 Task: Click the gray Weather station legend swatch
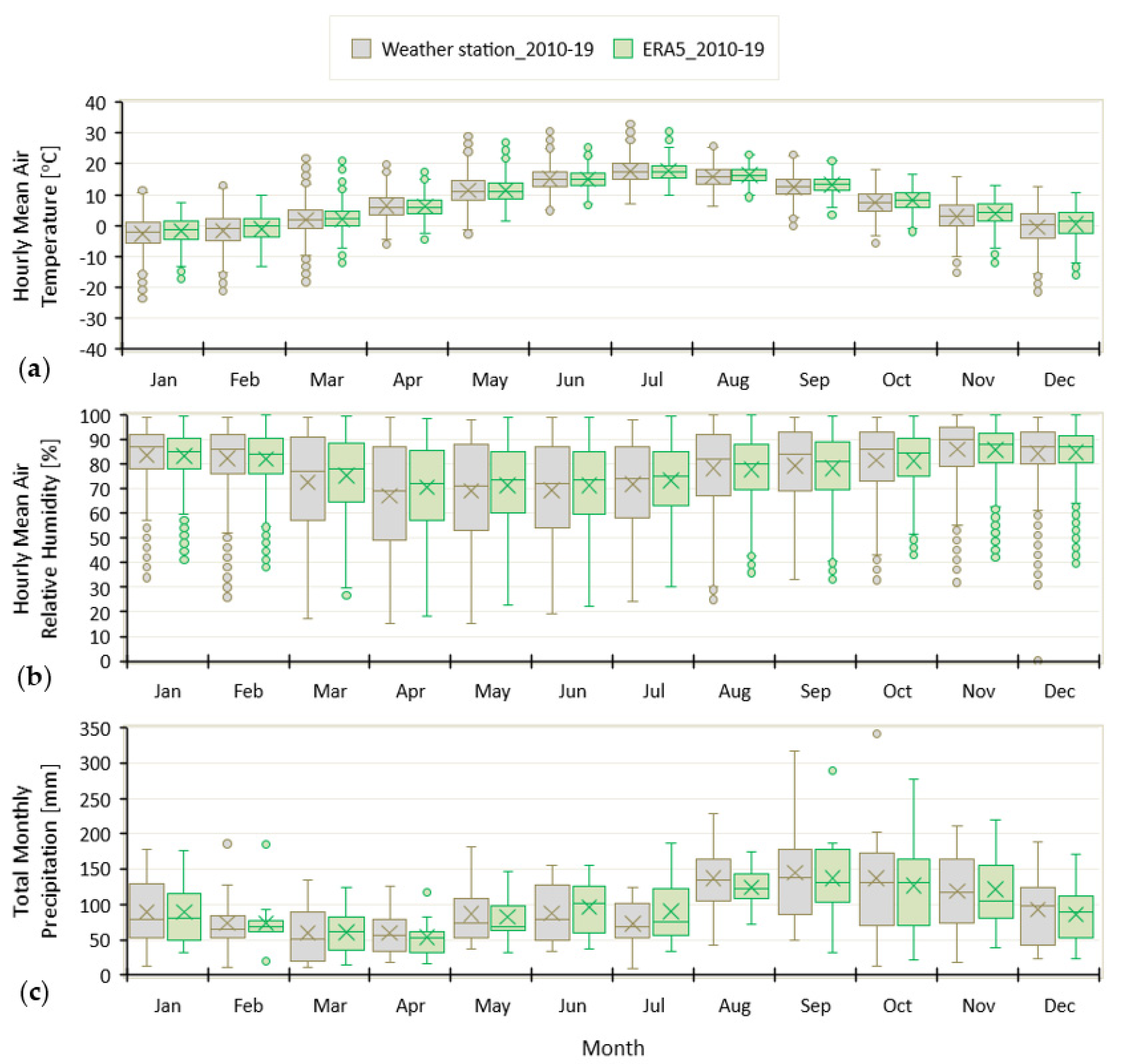(361, 49)
